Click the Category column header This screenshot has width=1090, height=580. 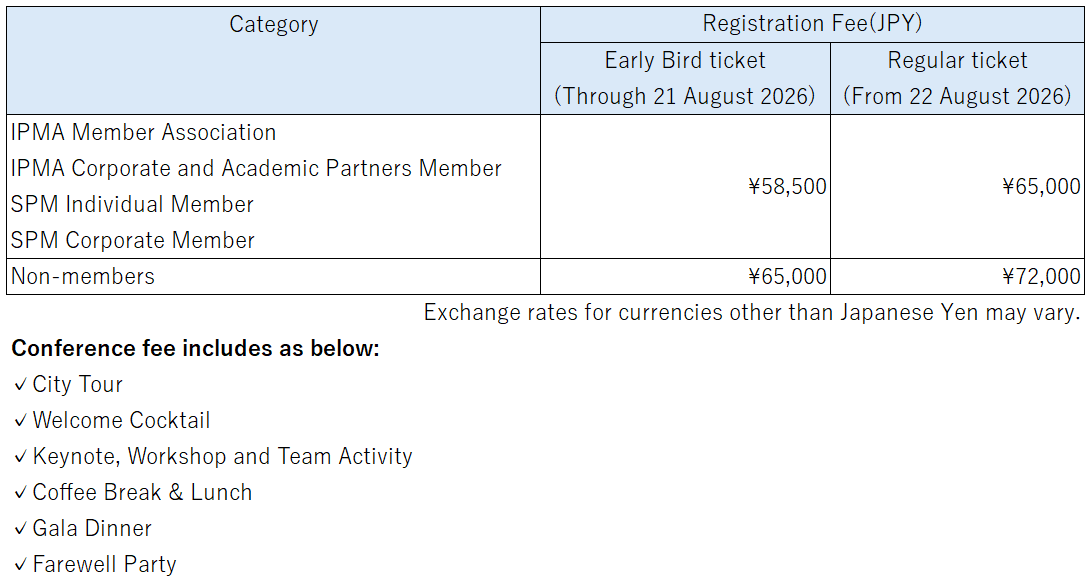[273, 60]
